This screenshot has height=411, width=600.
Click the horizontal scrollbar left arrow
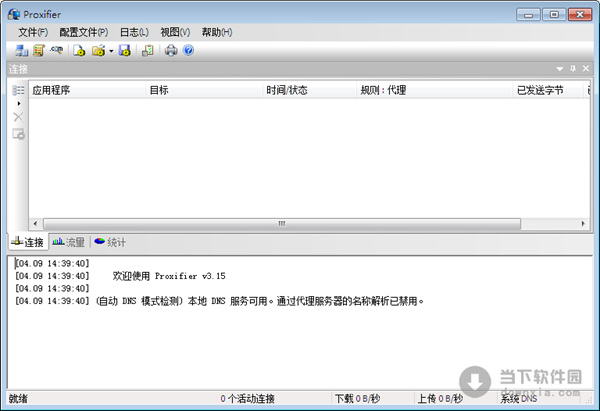point(35,223)
